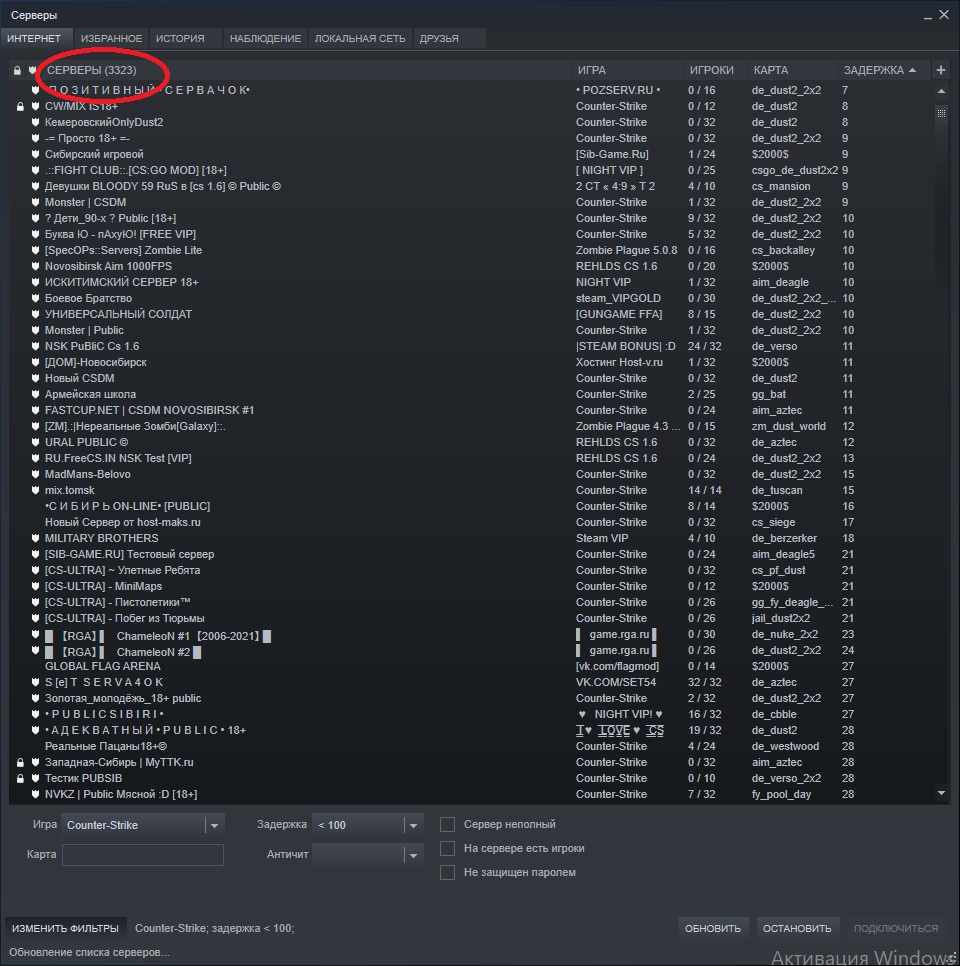Sort list by КАРТА column header
This screenshot has height=966, width=960.
(771, 70)
